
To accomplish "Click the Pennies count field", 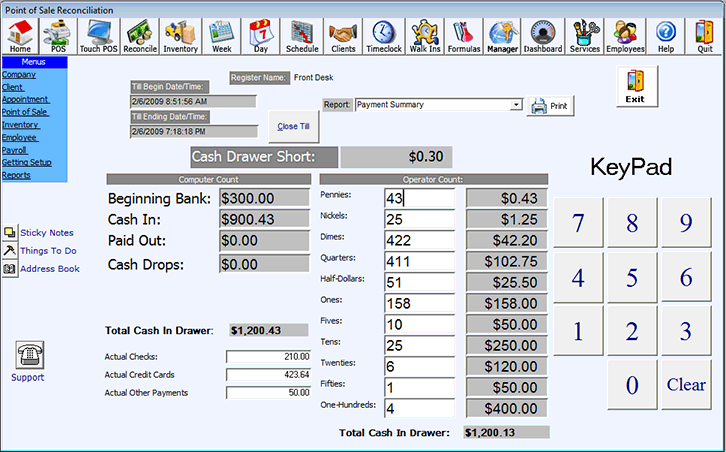I will 419,198.
